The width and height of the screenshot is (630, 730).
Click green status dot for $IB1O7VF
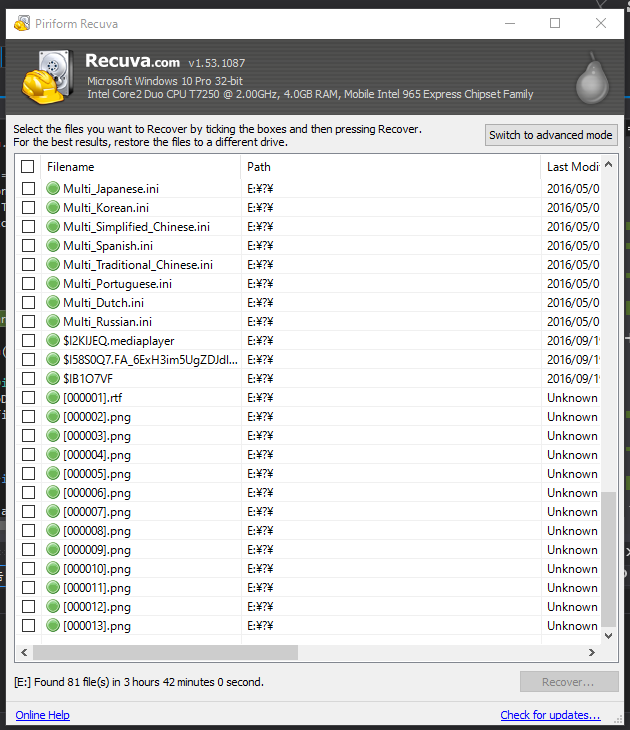[x=53, y=379]
